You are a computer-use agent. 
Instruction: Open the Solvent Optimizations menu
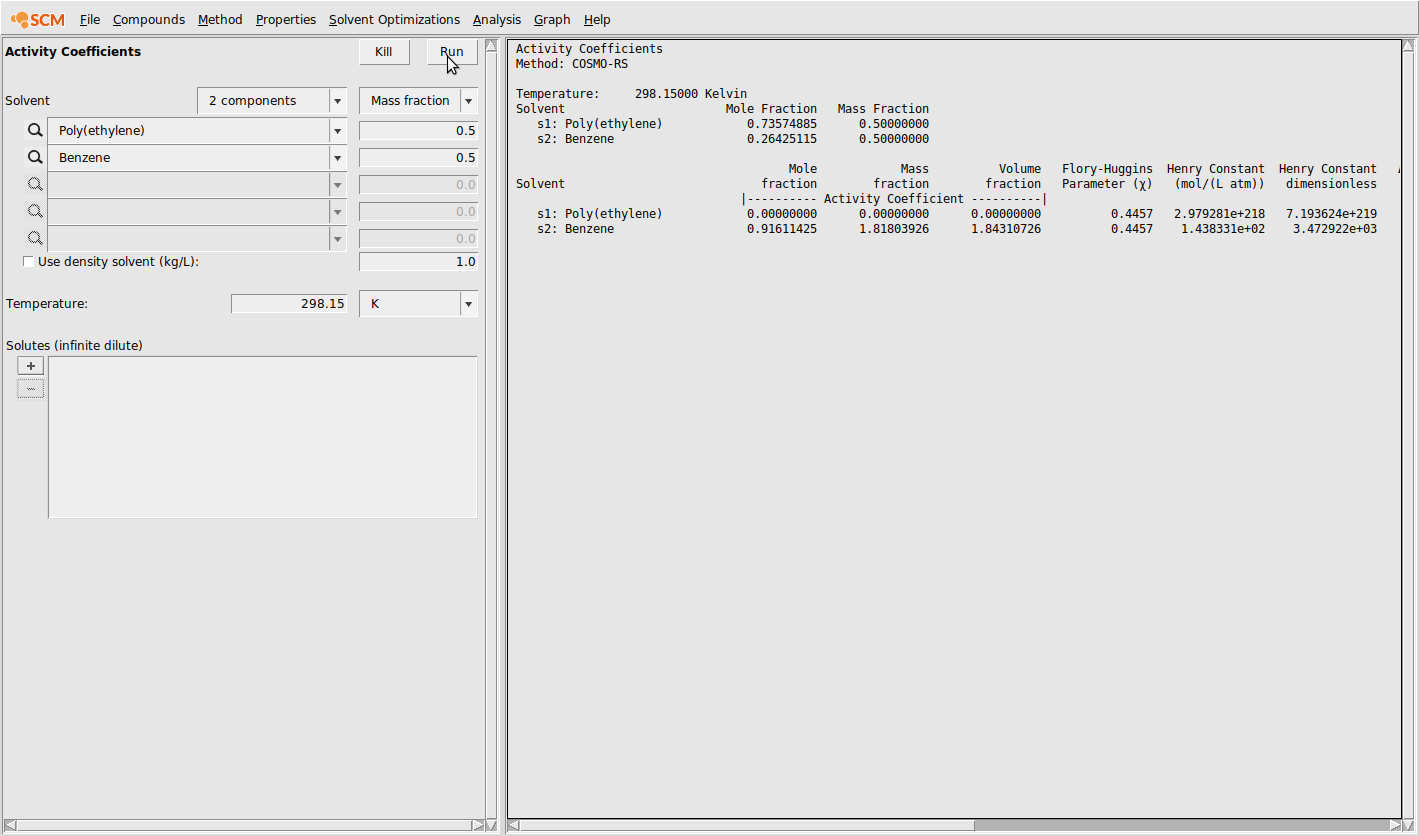(x=394, y=19)
